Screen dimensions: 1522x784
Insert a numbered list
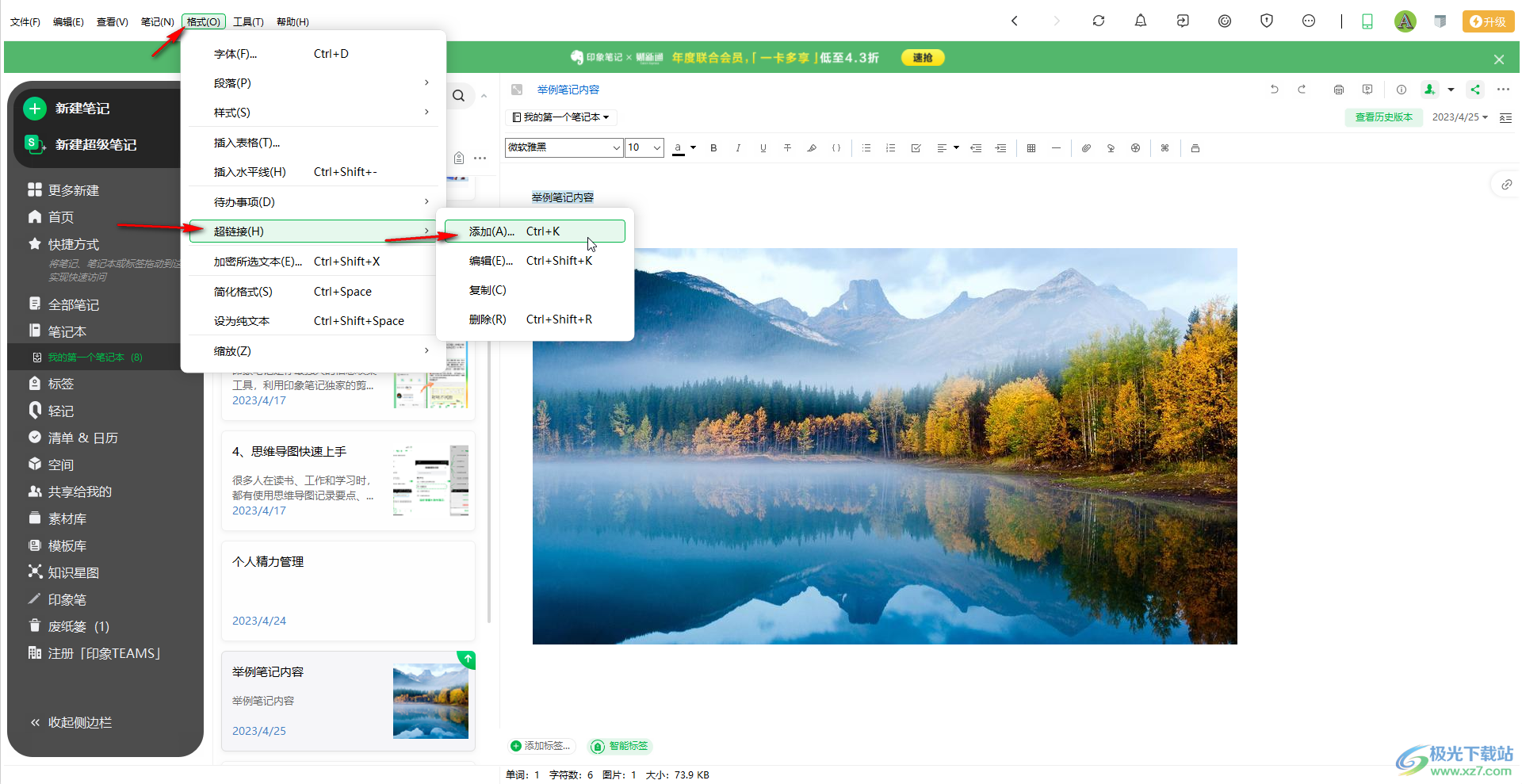tap(891, 148)
